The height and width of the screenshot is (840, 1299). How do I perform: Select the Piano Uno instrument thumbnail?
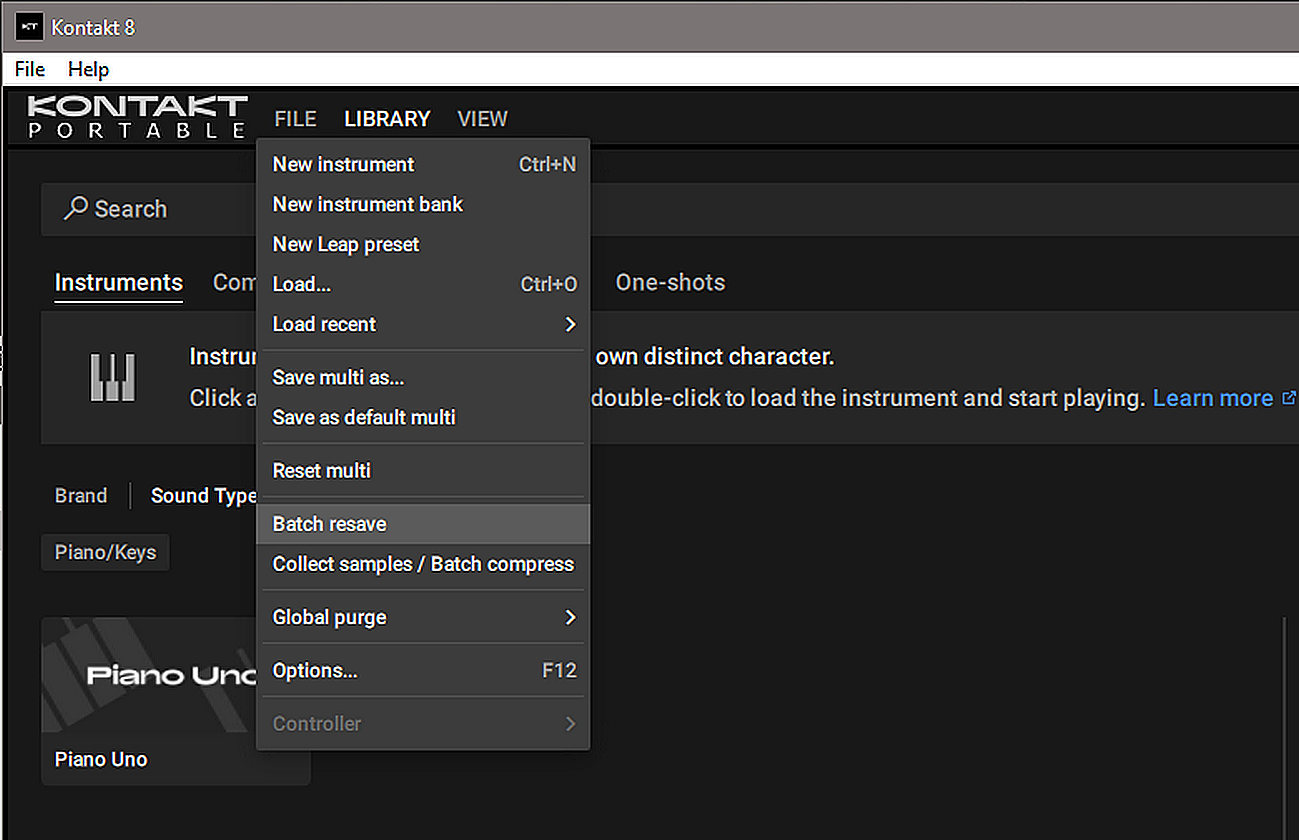point(149,675)
